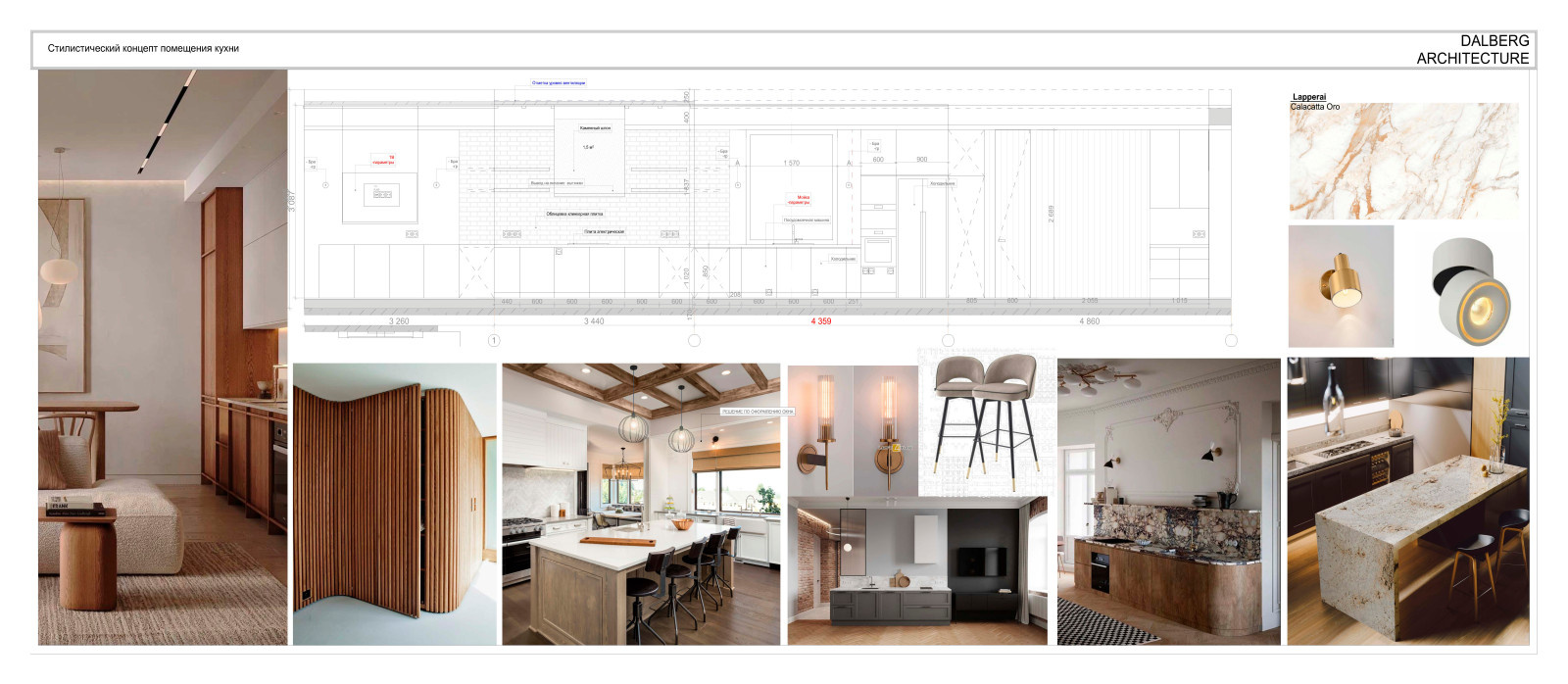The image size is (1568, 684).
Task: Click the 'Стилистический концепт помещения кухни' title
Action: tap(143, 48)
